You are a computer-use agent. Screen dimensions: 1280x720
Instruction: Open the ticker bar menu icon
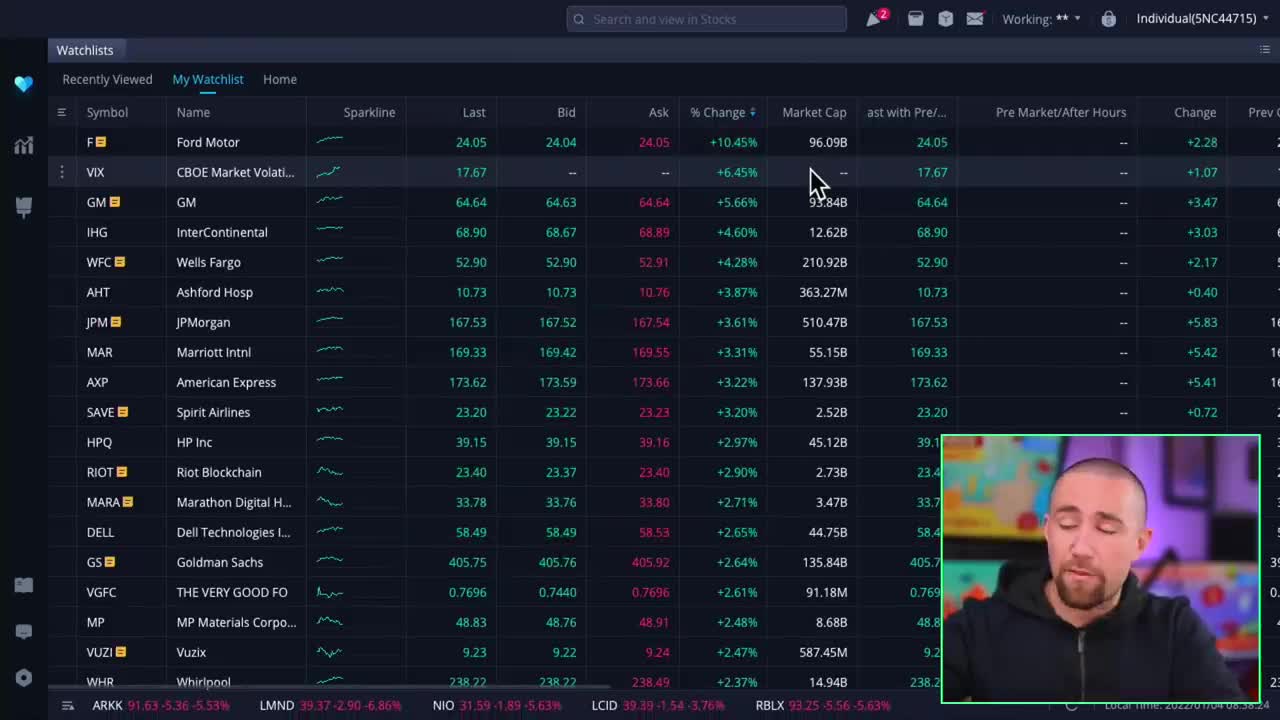(67, 705)
